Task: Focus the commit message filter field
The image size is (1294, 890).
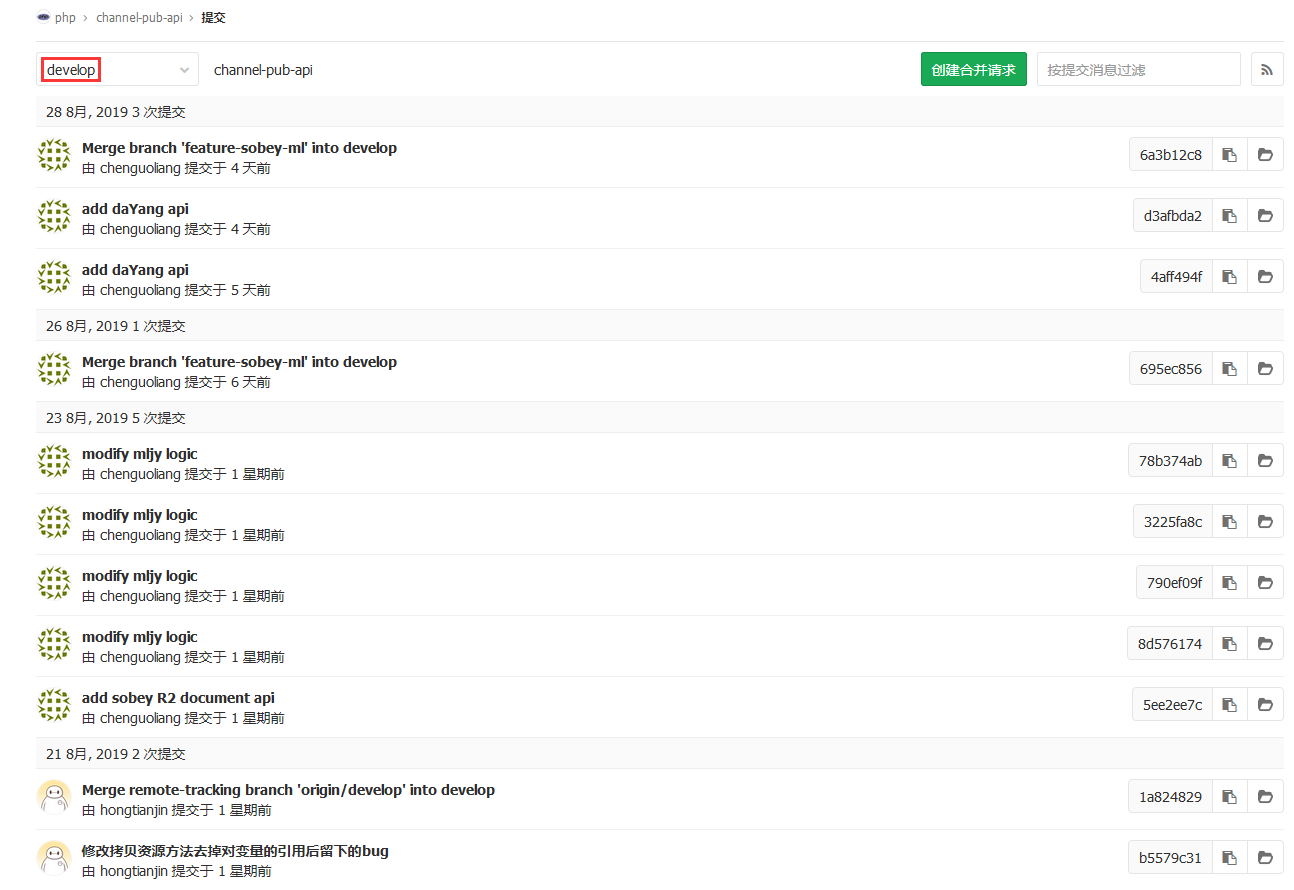Action: tap(1138, 70)
